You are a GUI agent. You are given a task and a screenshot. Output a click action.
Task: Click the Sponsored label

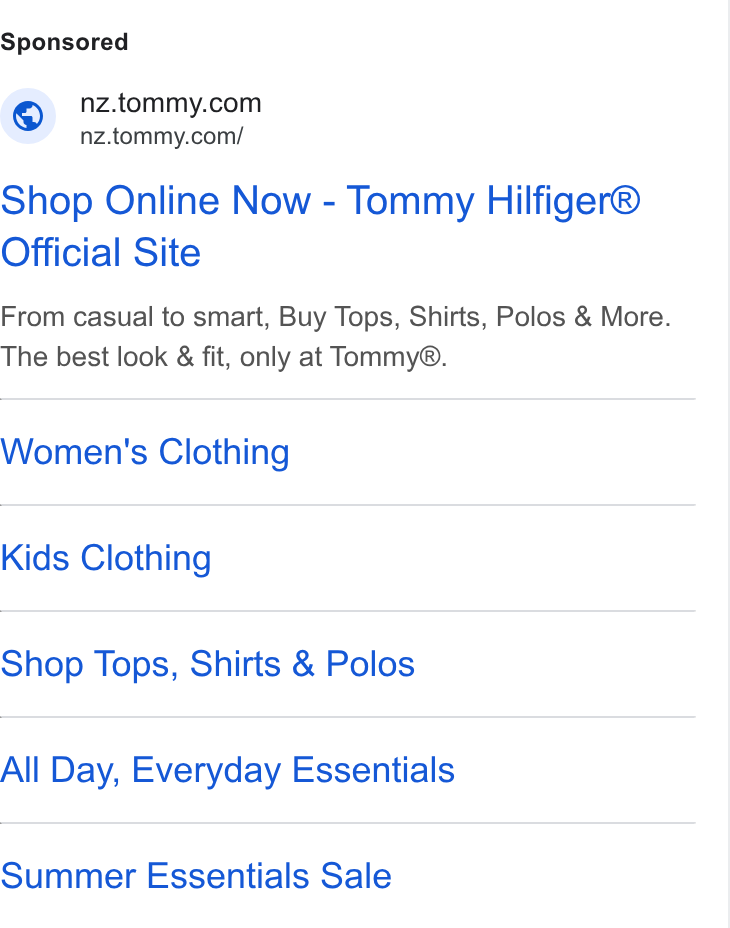click(x=64, y=42)
